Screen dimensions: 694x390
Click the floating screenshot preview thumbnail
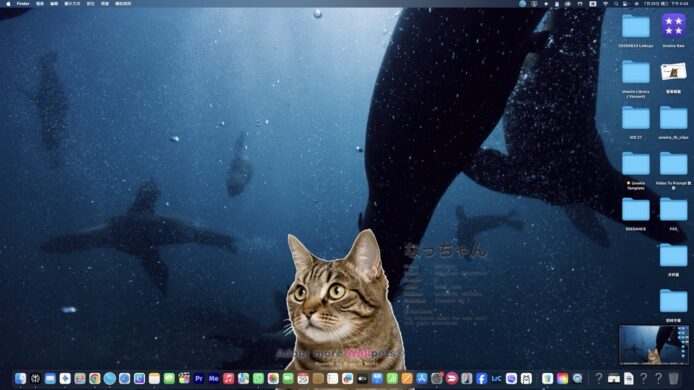click(x=654, y=345)
